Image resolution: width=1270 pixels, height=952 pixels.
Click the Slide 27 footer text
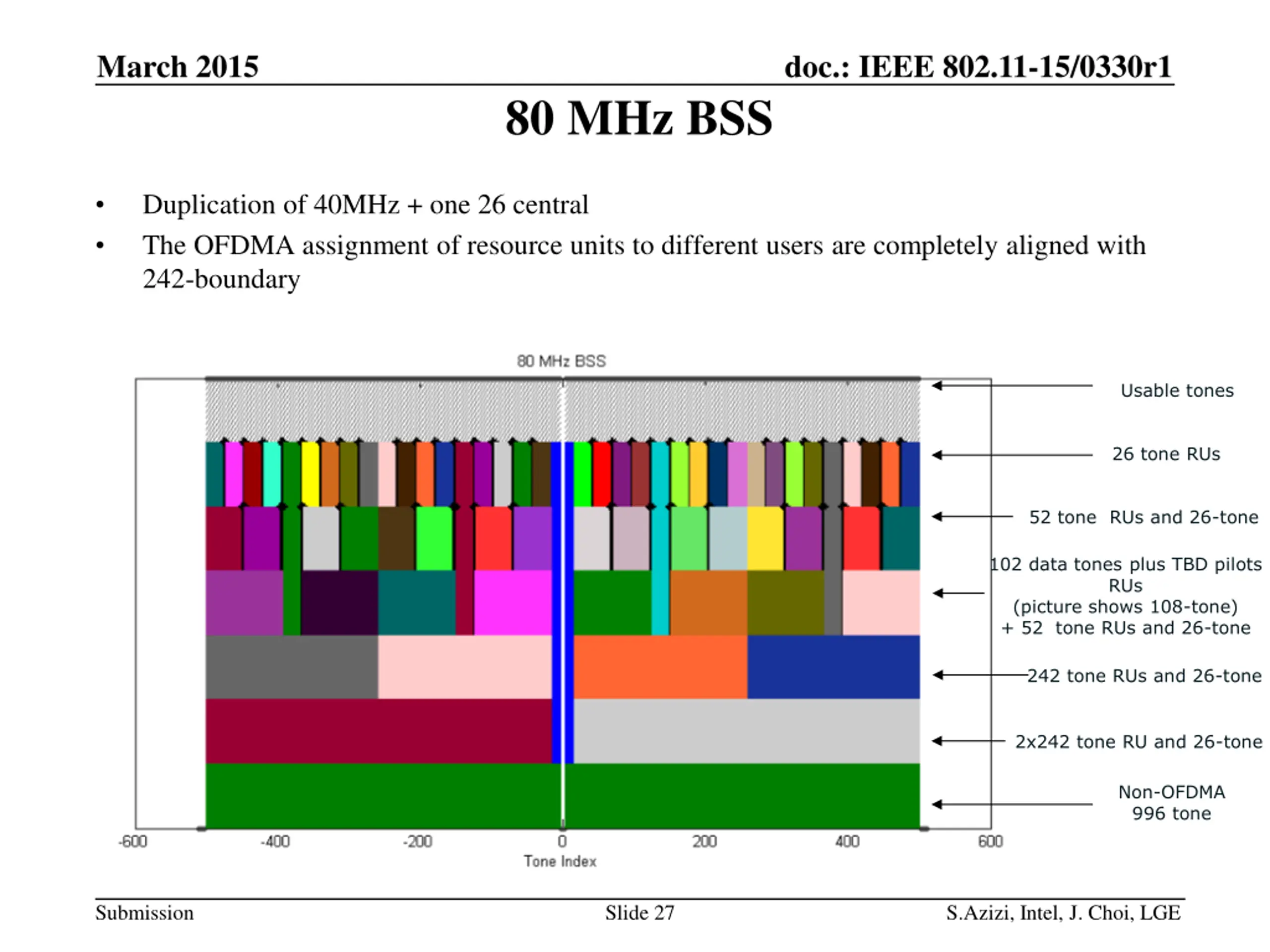click(x=639, y=913)
